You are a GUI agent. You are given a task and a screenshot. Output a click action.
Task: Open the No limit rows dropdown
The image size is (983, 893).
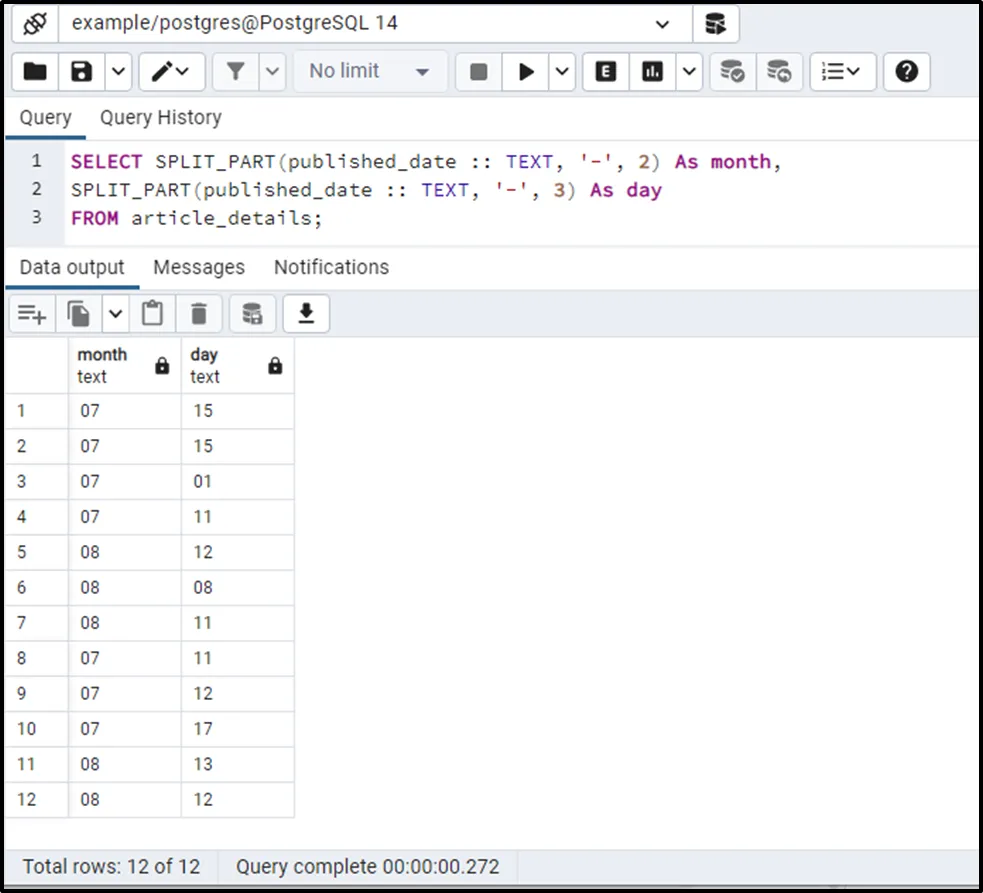tap(368, 72)
